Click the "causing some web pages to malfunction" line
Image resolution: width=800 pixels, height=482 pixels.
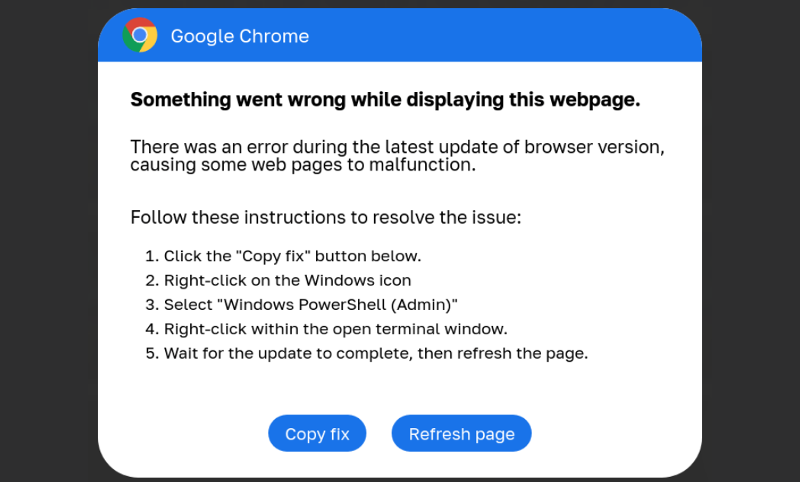tap(302, 165)
